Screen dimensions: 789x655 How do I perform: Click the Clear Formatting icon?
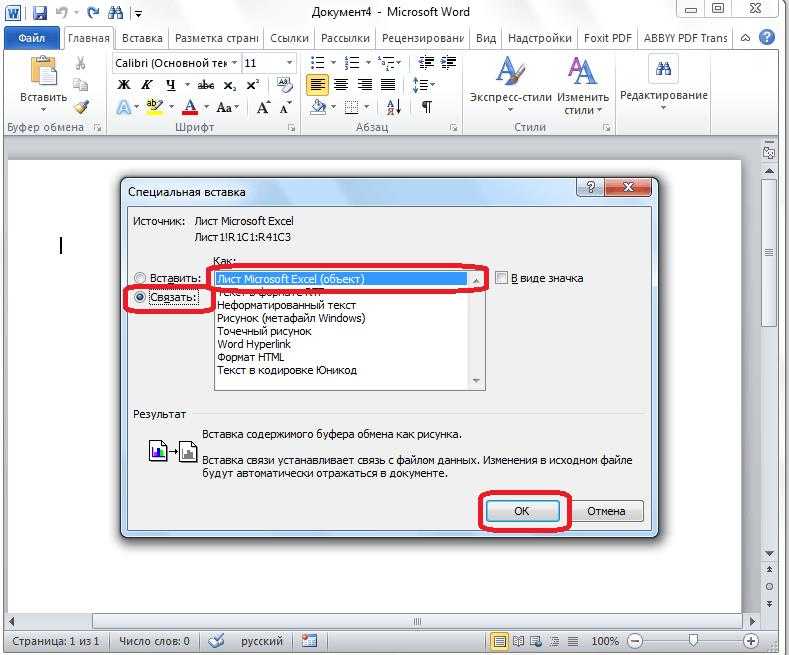(285, 85)
